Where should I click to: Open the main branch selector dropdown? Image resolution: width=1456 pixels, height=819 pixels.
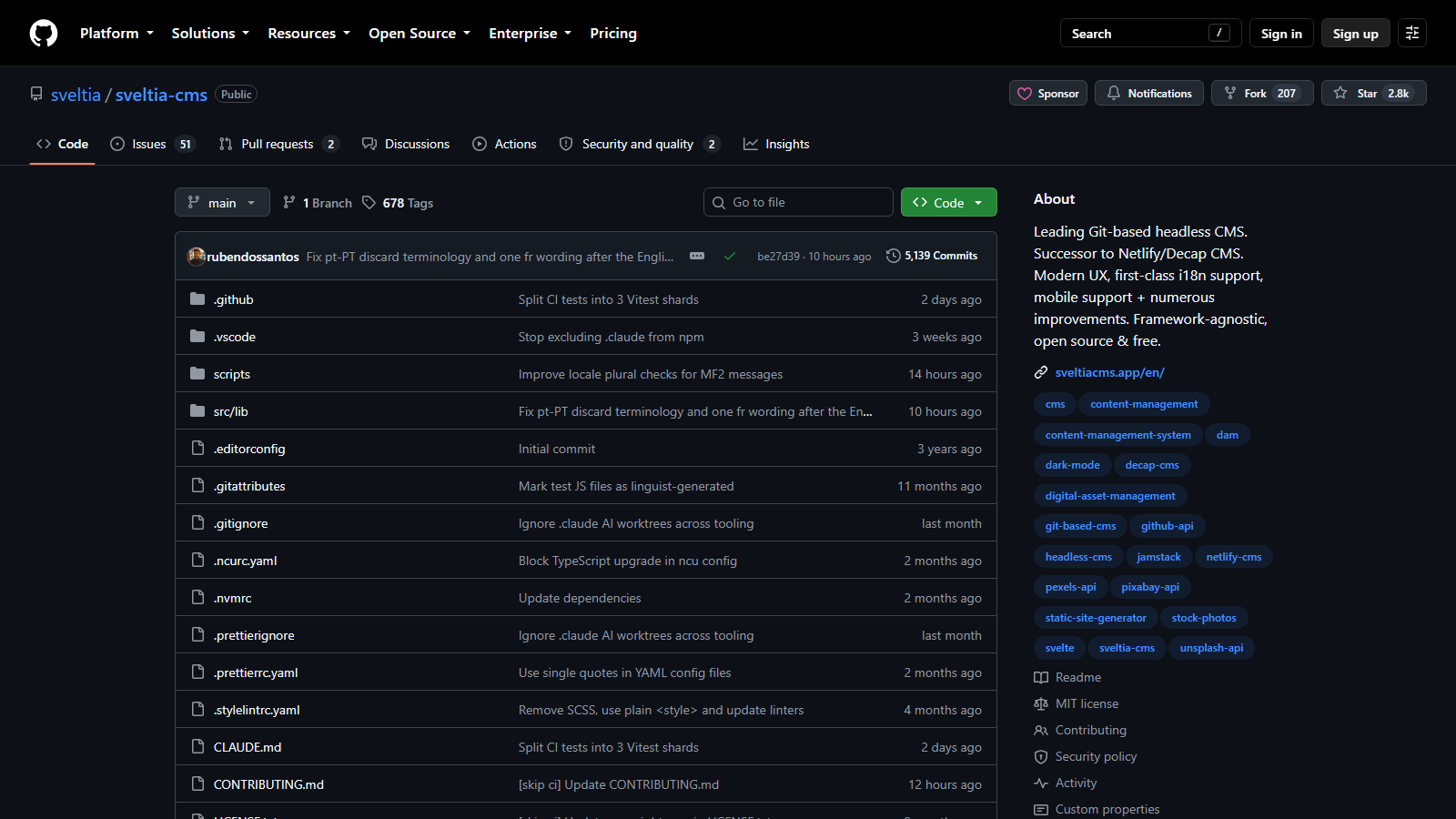pos(222,202)
